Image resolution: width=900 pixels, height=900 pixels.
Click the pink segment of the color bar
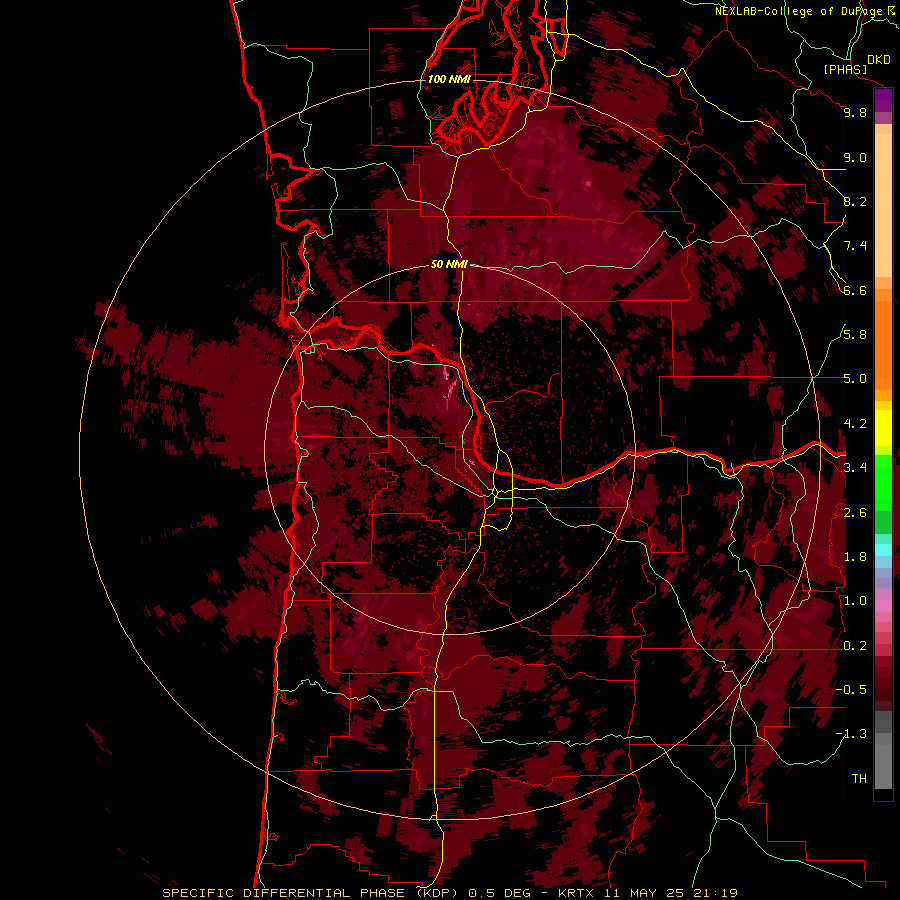click(883, 606)
